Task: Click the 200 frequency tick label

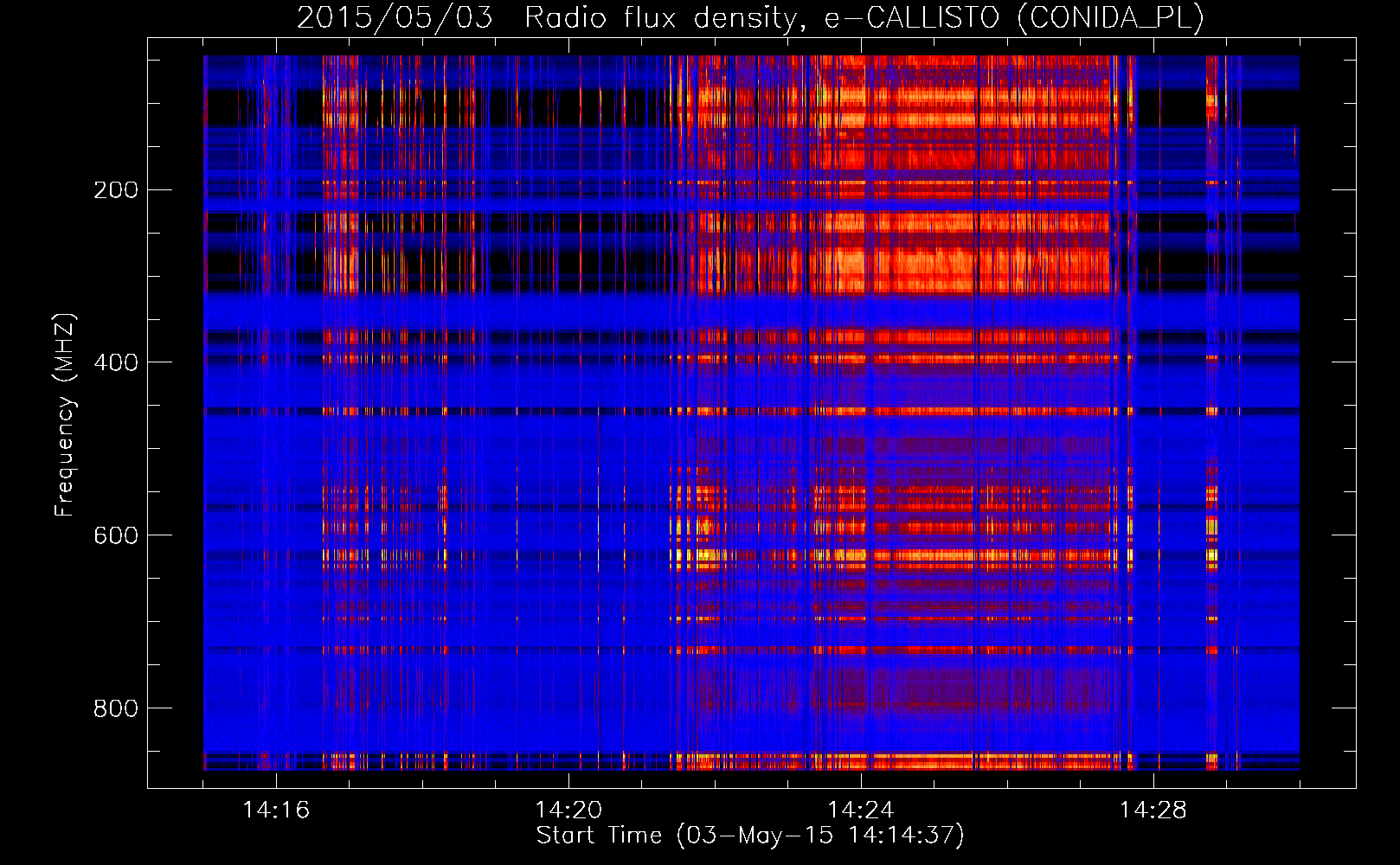Action: point(115,189)
